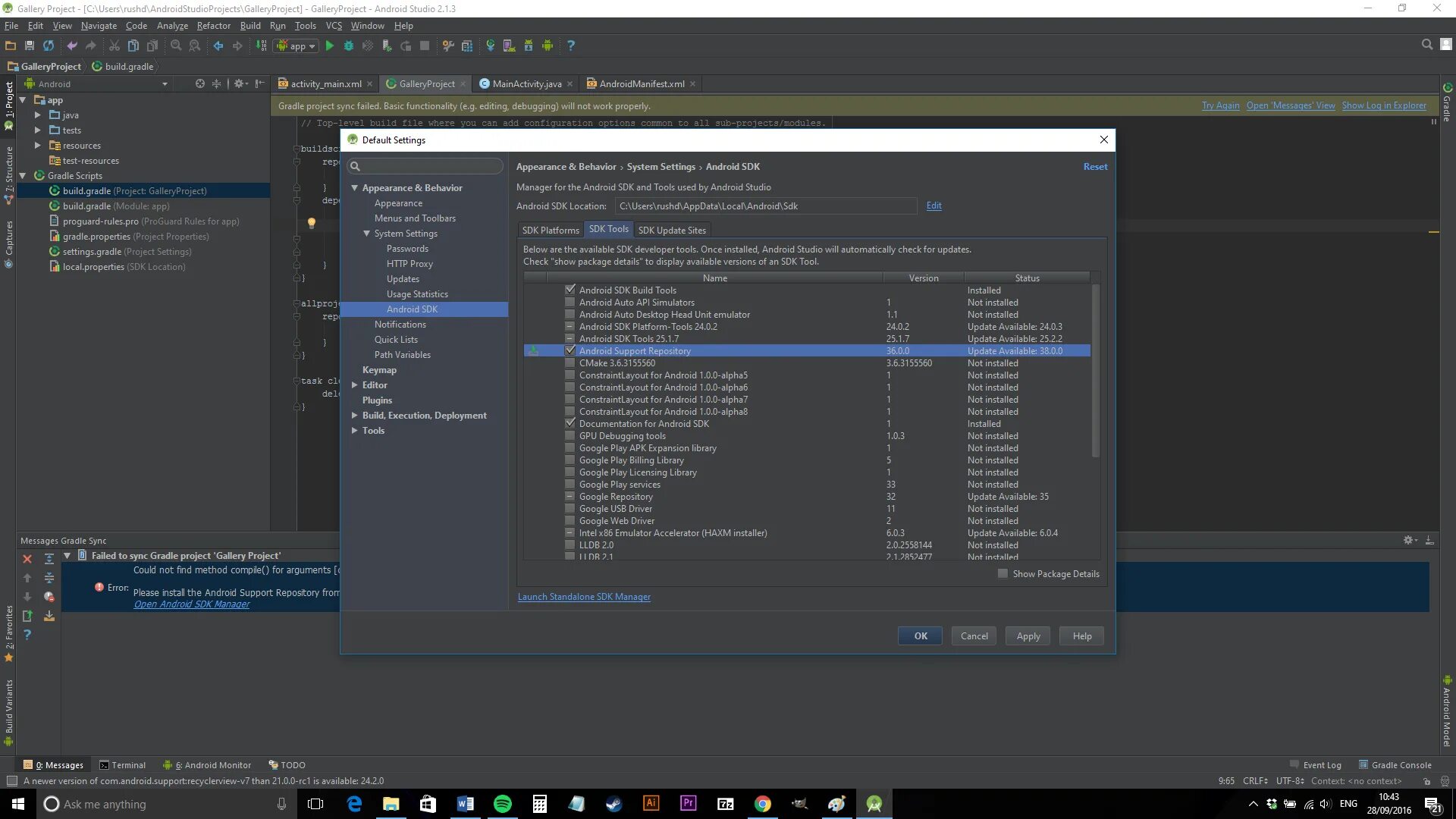1456x819 pixels.
Task: Collapse the Gradle Scripts node
Action: coord(23,176)
